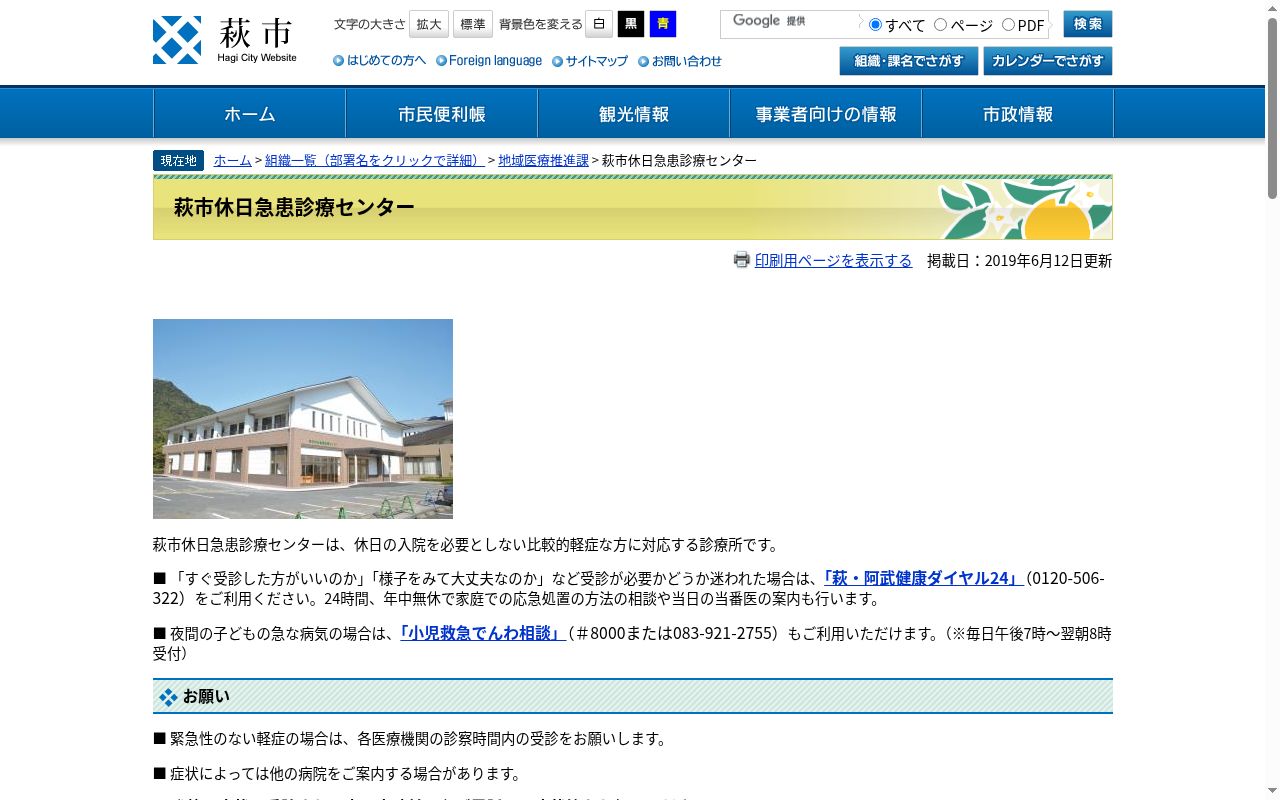The image size is (1280, 800).
Task: Open カレンダーでさがす
Action: point(1048,61)
